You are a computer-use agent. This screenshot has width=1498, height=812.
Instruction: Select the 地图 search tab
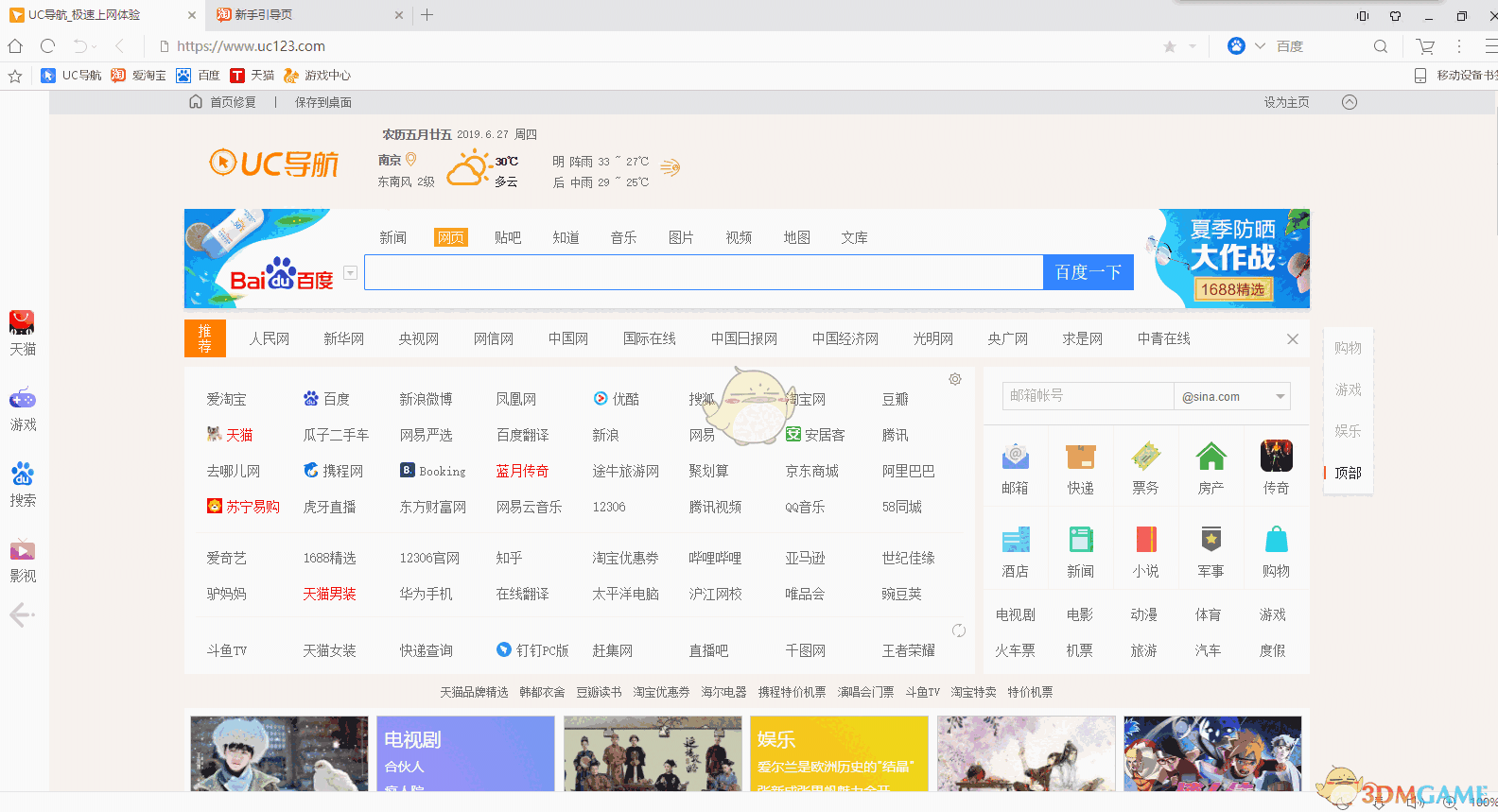click(796, 237)
